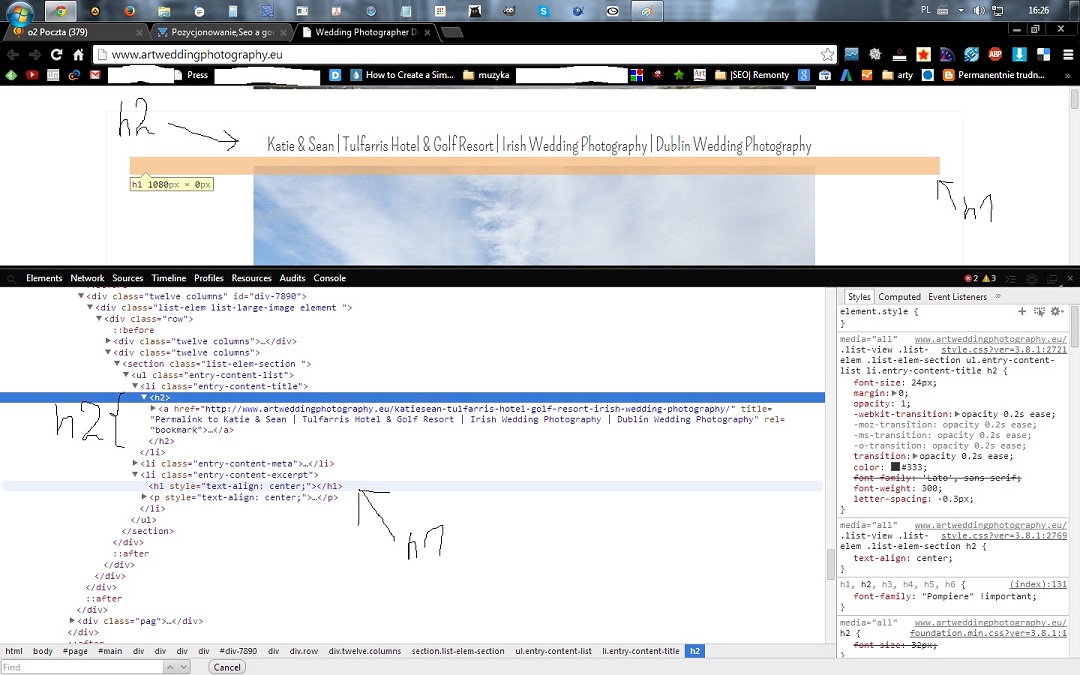
Task: Collapse the selected h2 node
Action: (145, 397)
